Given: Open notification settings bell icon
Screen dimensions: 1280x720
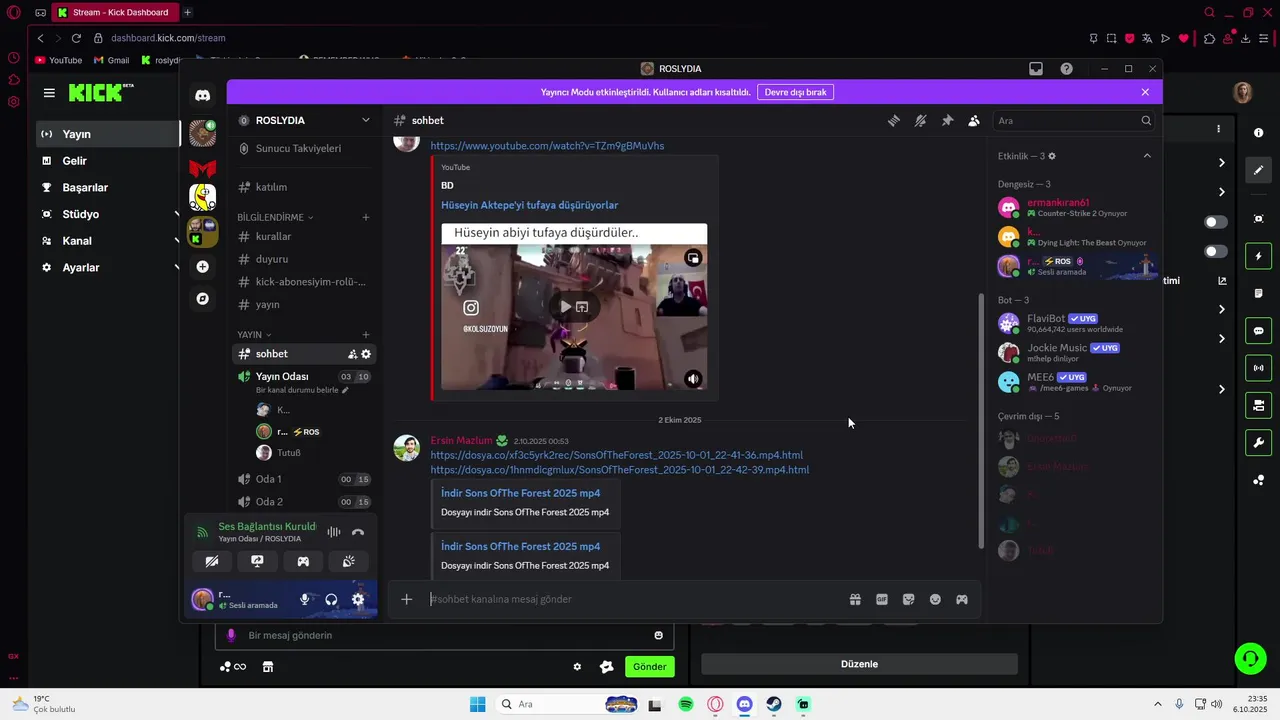Looking at the screenshot, I should point(920,121).
